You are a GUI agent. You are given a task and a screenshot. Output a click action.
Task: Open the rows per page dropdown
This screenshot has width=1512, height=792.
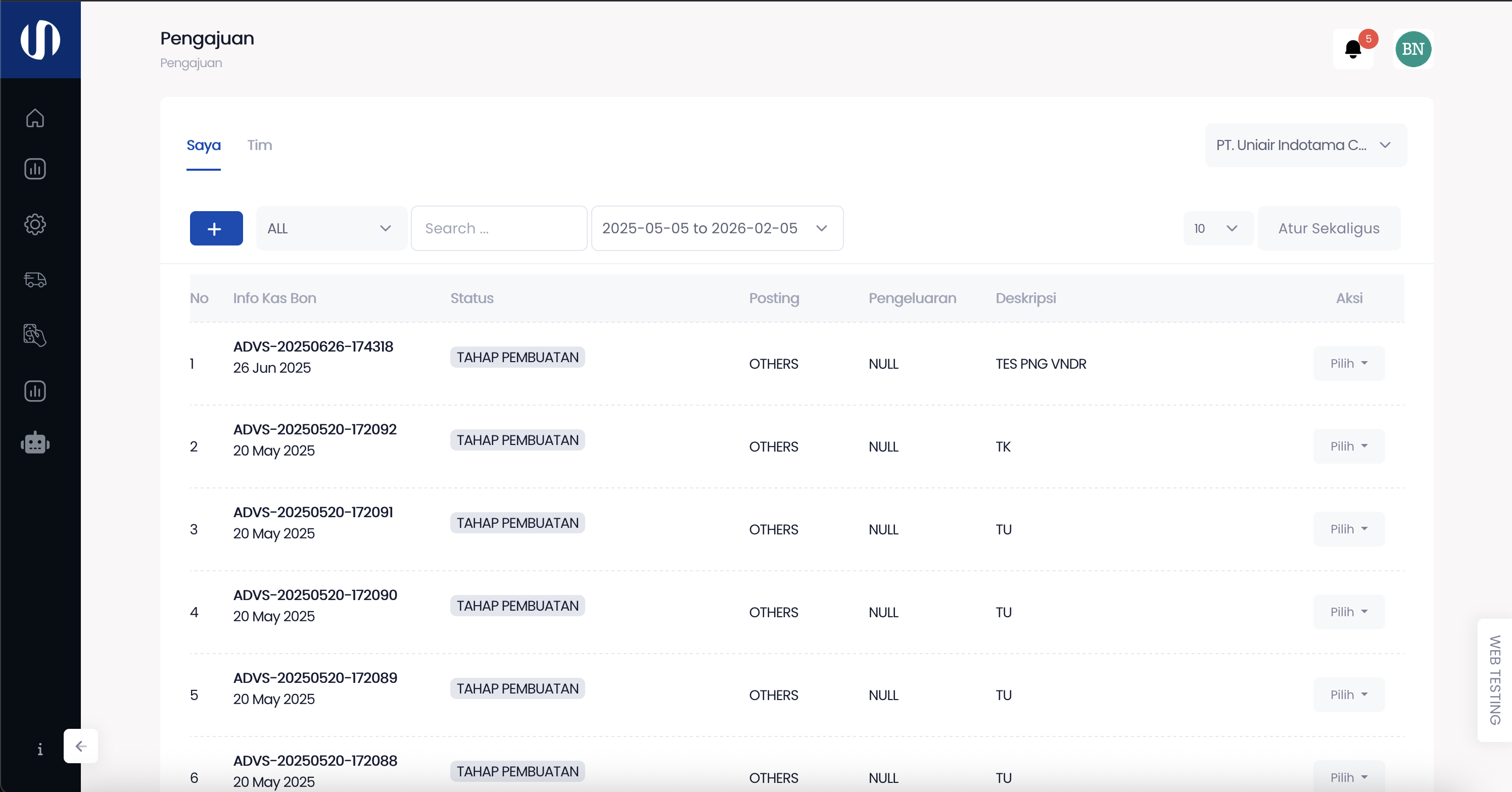1217,228
